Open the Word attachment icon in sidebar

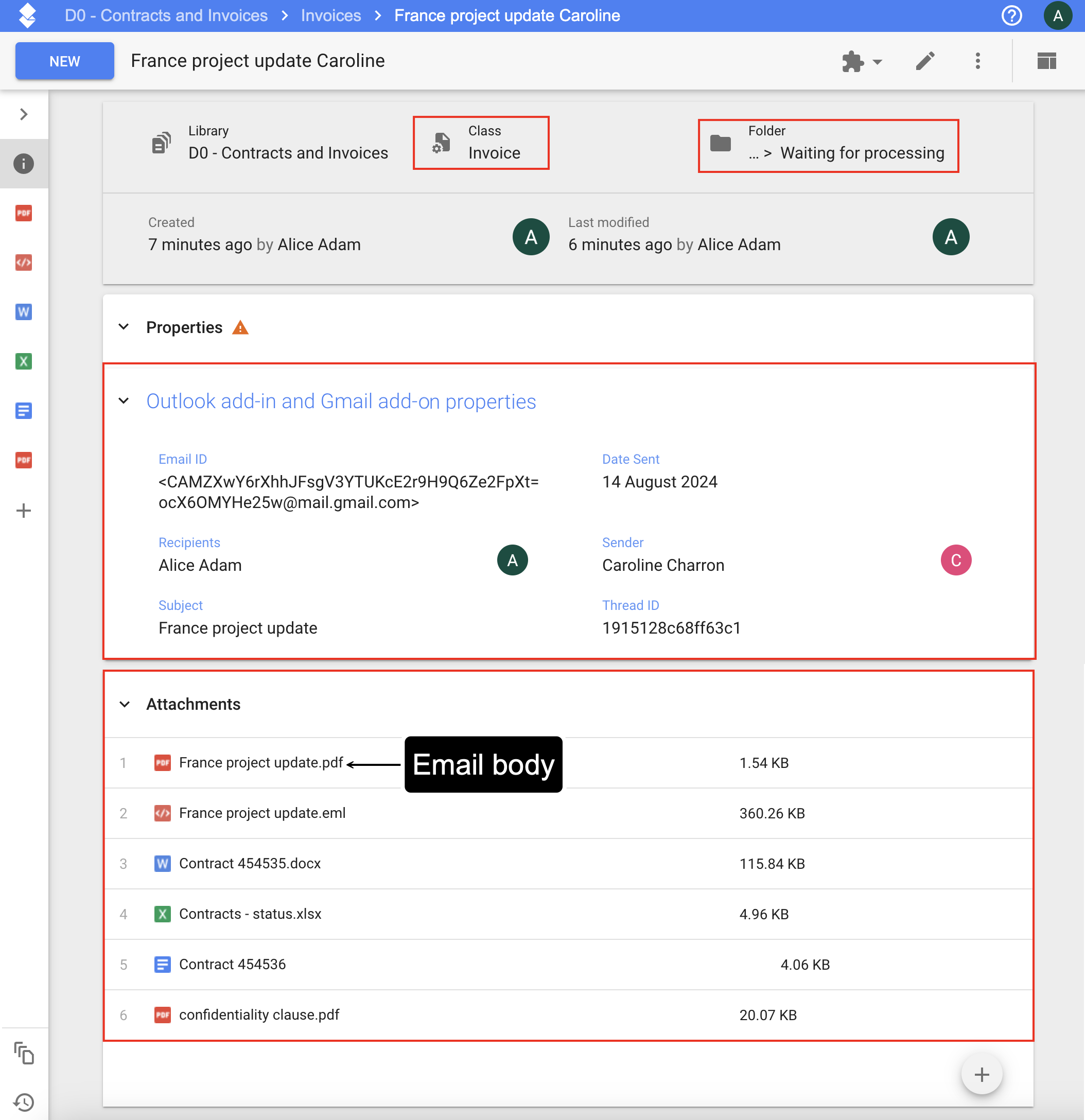[x=24, y=312]
